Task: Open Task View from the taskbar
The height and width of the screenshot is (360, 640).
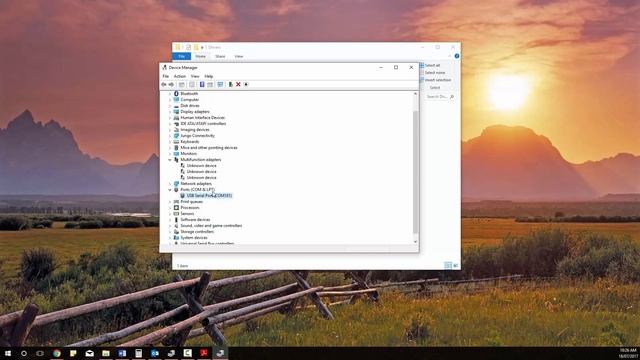Action: coord(40,353)
